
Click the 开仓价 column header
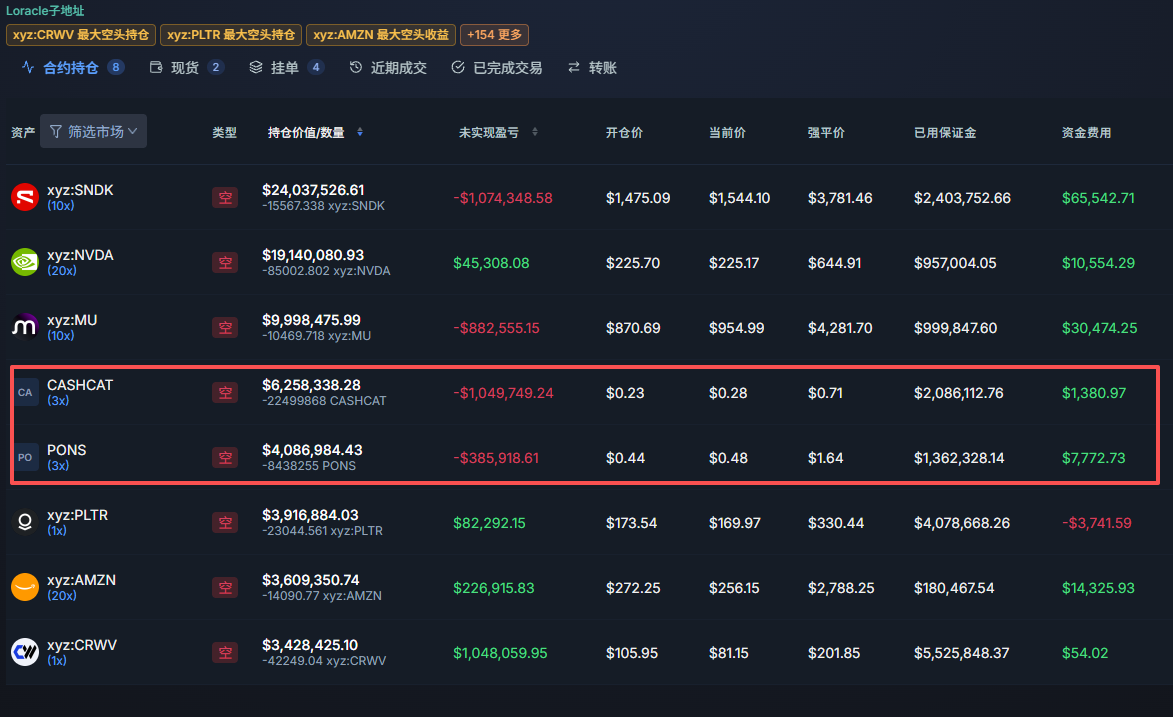(624, 132)
